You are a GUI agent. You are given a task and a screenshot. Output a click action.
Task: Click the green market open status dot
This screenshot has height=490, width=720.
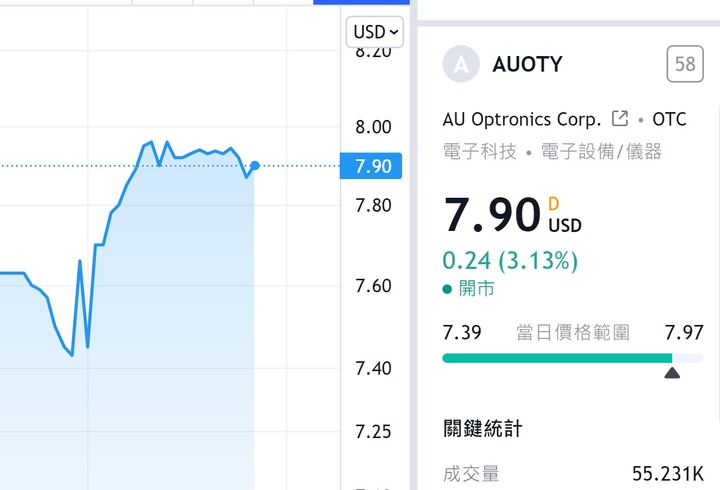pos(447,289)
